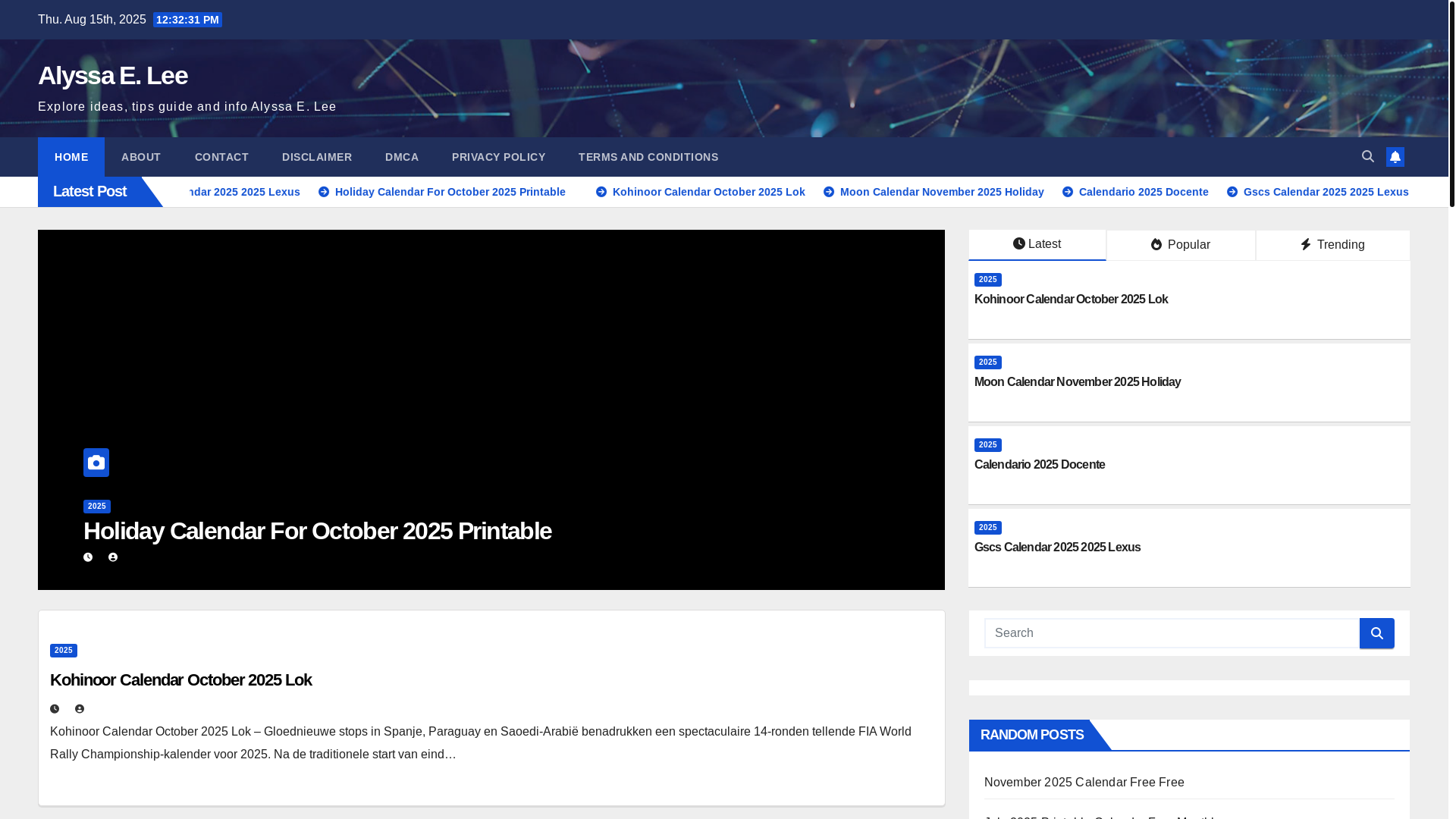Click the 12:32:31 PM time badge
The height and width of the screenshot is (819, 1456).
(188, 20)
